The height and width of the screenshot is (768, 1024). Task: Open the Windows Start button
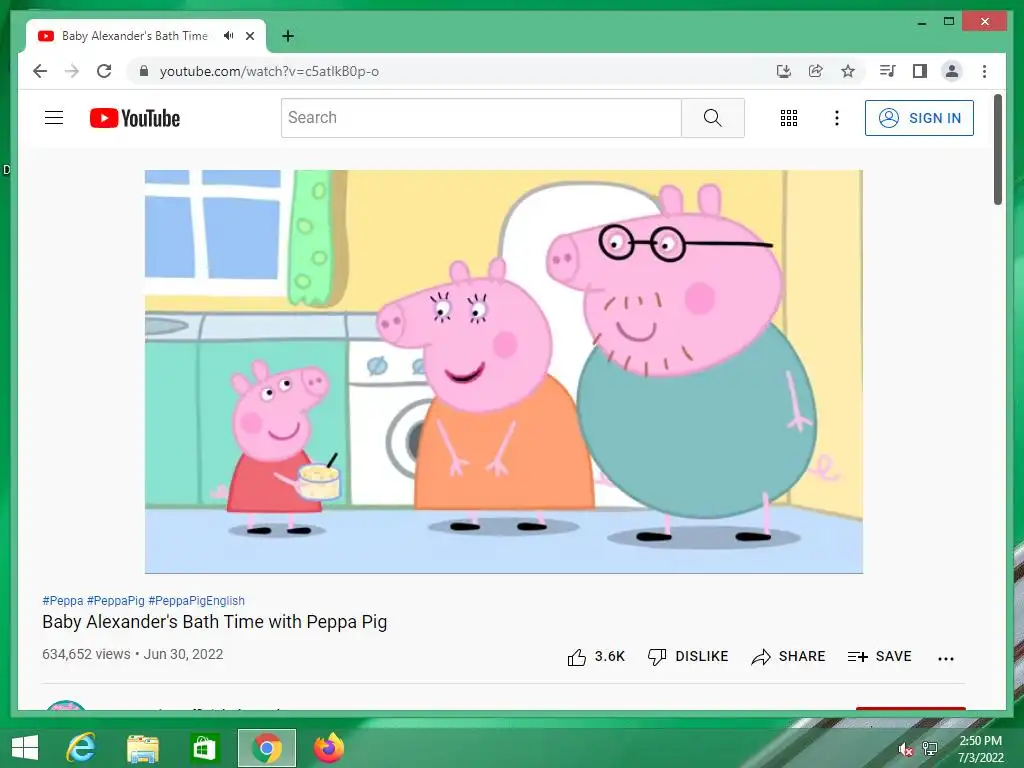coord(25,748)
